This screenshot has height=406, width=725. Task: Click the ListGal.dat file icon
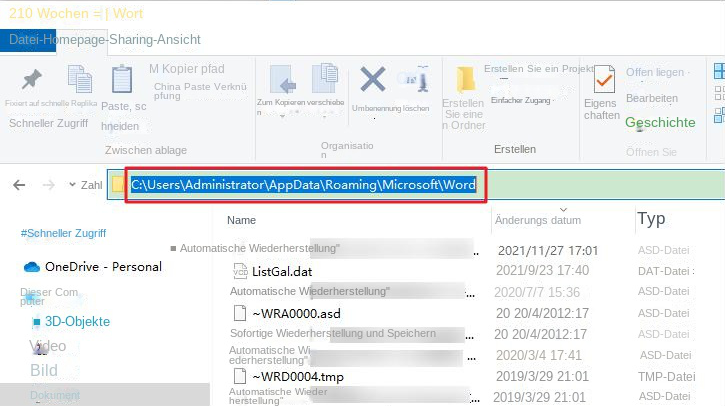(x=240, y=271)
